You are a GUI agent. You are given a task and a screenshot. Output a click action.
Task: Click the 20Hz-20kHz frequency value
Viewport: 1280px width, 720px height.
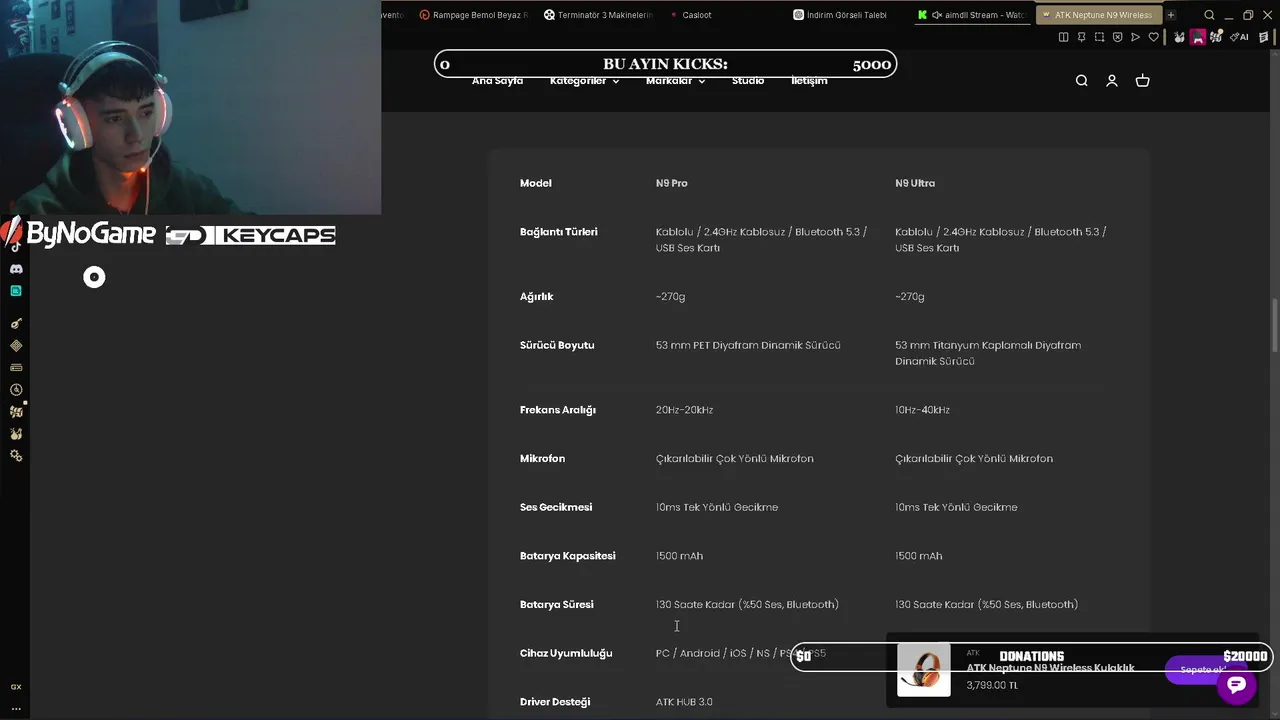tap(684, 410)
